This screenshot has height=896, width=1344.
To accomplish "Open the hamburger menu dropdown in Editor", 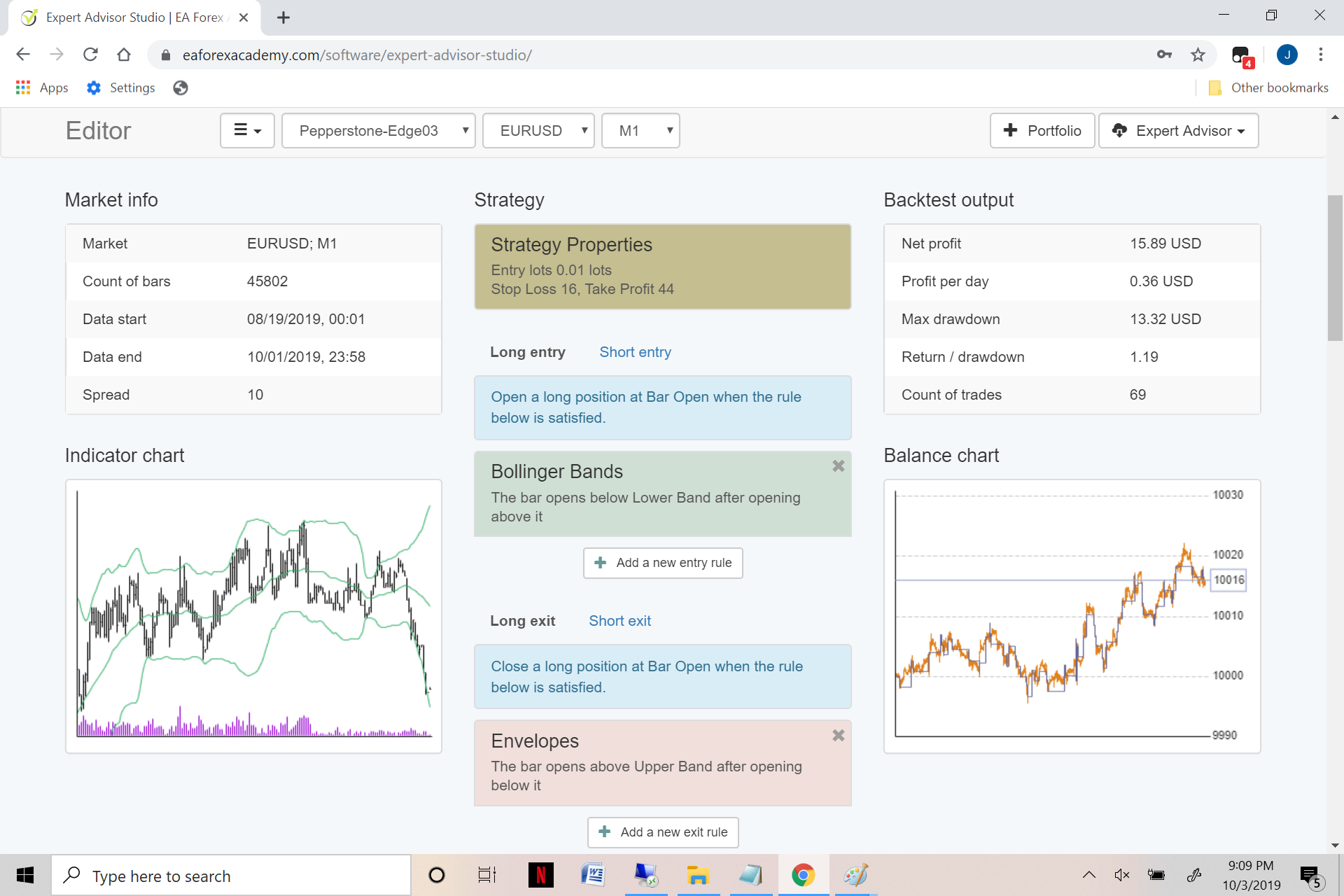I will [x=247, y=131].
